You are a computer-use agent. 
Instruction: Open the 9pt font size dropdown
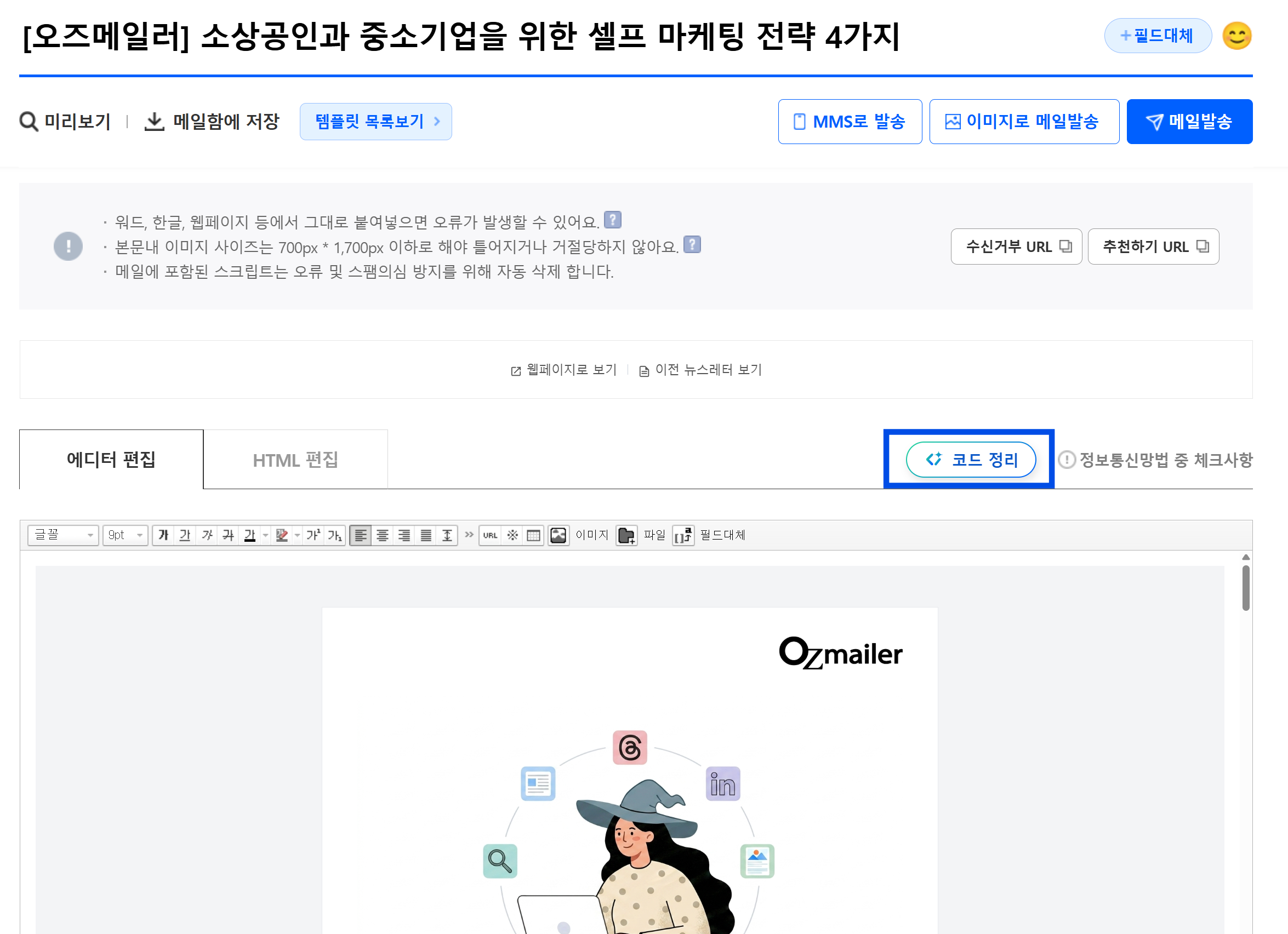point(125,535)
